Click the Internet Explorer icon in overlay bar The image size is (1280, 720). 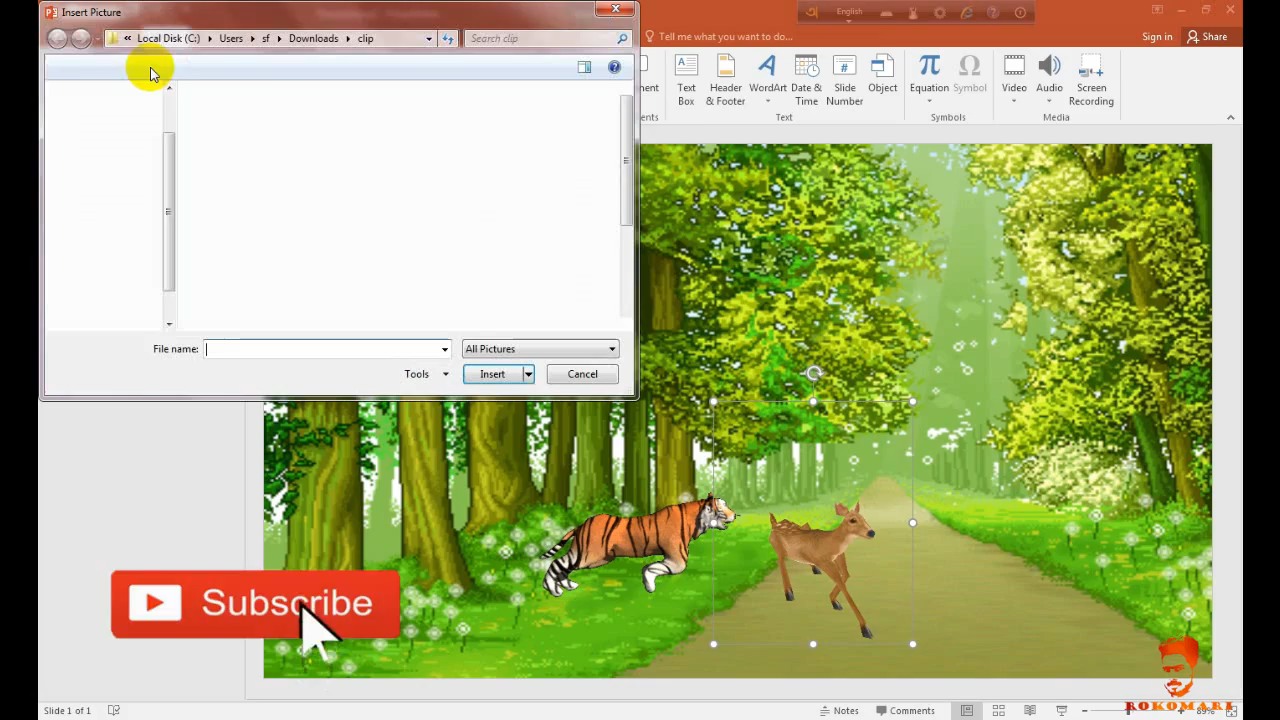[967, 13]
